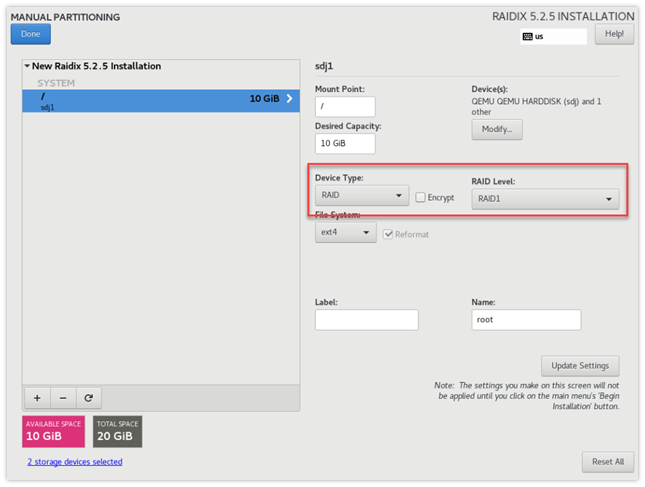Viewport: 645px width, 487px height.
Task: Click the Modify... devices button
Action: pyautogui.click(x=497, y=130)
